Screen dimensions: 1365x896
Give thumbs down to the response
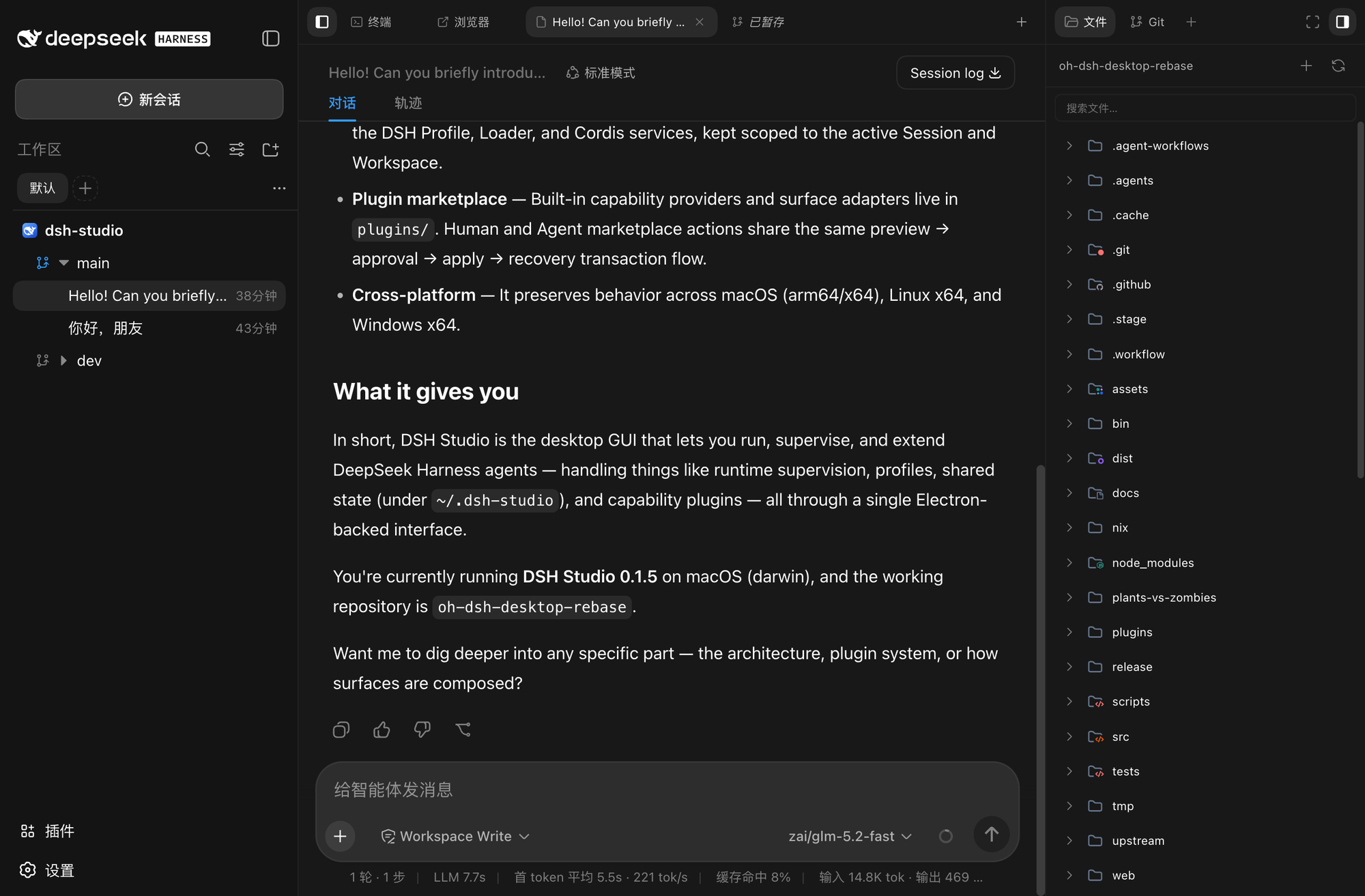pyautogui.click(x=422, y=730)
